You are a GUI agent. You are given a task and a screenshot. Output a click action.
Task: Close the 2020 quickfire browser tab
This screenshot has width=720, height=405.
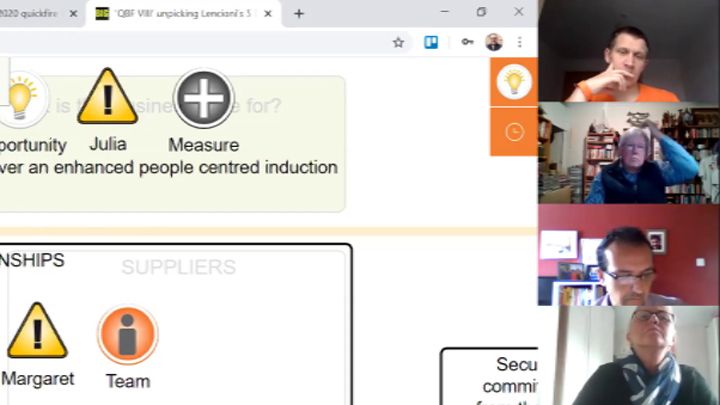point(73,14)
